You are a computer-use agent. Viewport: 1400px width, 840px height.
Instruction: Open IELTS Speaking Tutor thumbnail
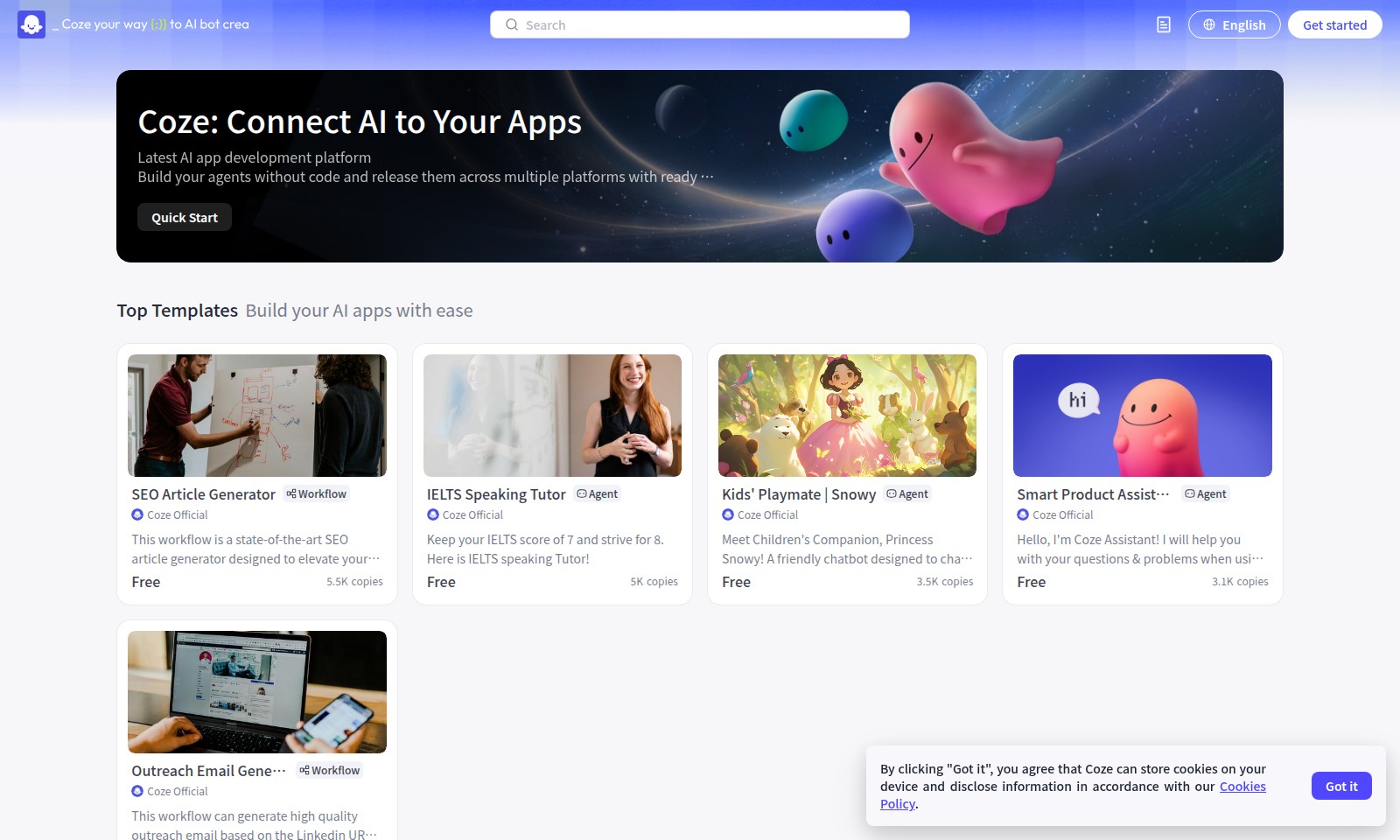click(552, 416)
